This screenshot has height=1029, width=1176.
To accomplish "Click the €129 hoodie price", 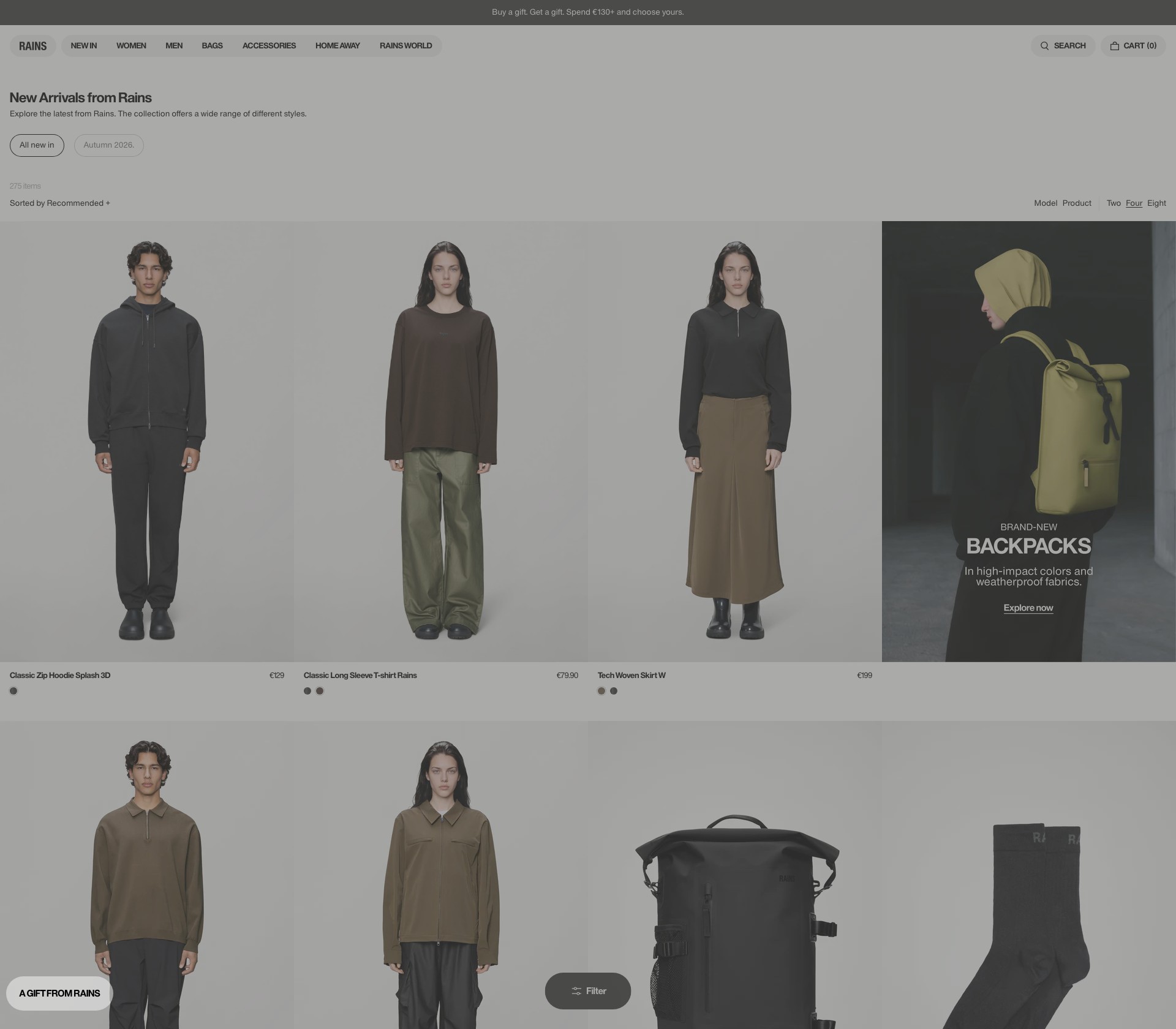I will (x=277, y=676).
